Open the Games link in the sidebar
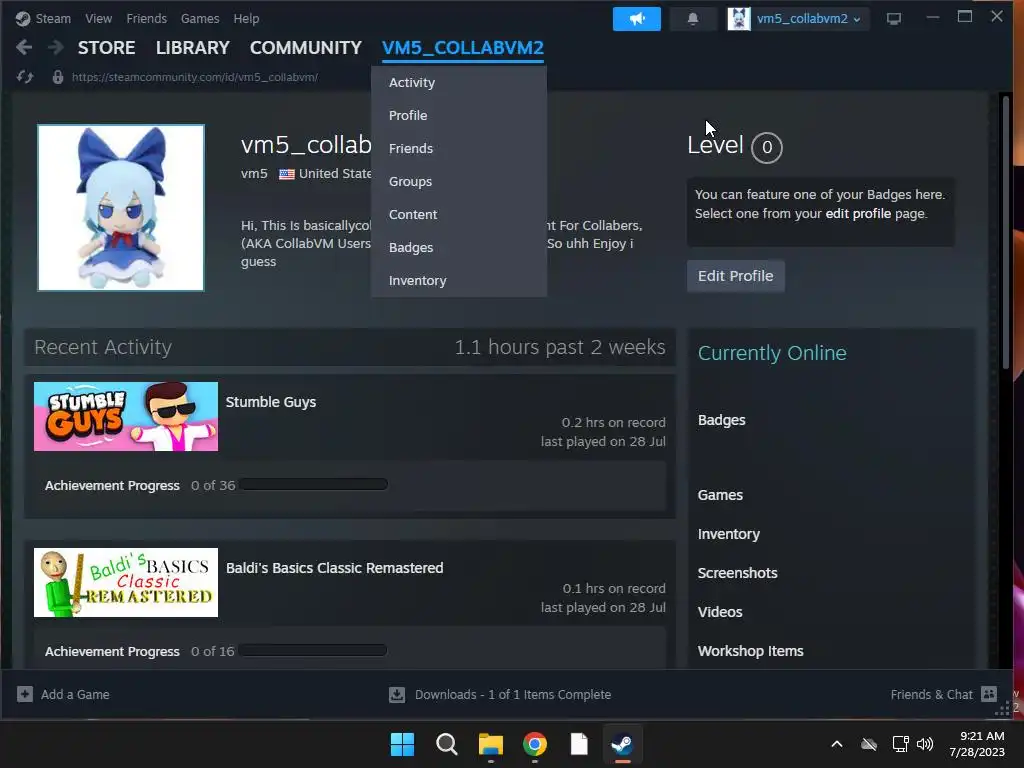The height and width of the screenshot is (768, 1024). [720, 495]
